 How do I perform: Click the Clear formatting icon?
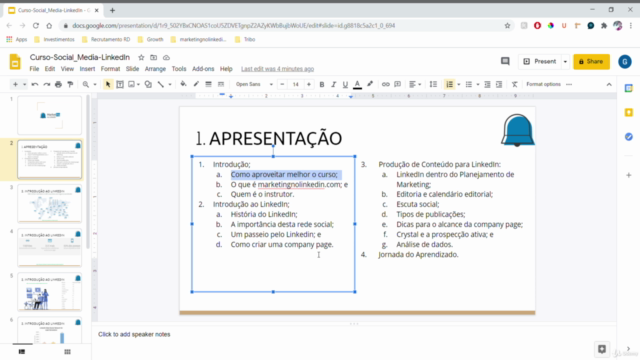(x=514, y=84)
